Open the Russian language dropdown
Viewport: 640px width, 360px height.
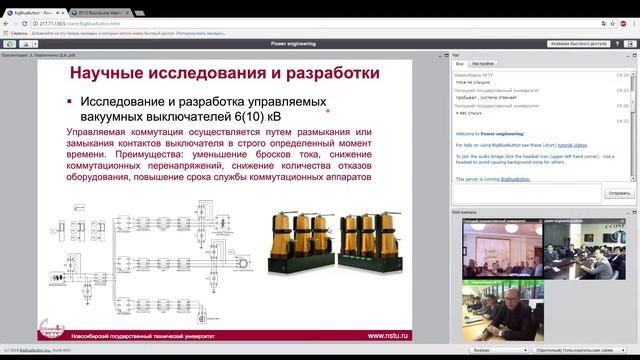click(x=499, y=350)
